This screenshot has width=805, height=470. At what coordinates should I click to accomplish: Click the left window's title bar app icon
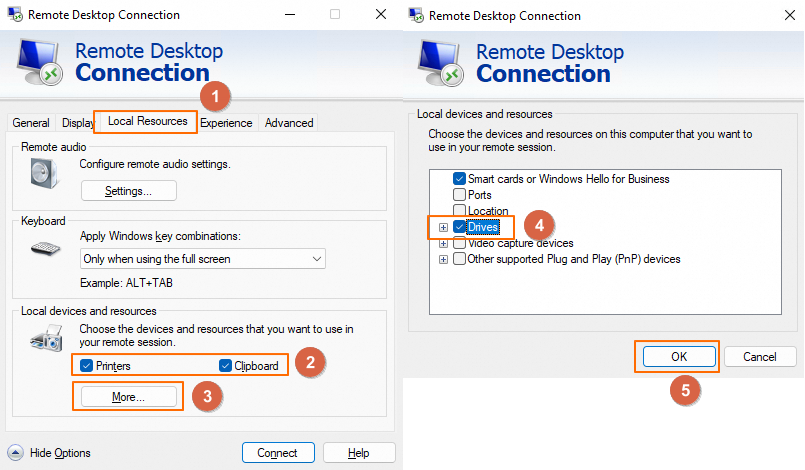[x=15, y=14]
